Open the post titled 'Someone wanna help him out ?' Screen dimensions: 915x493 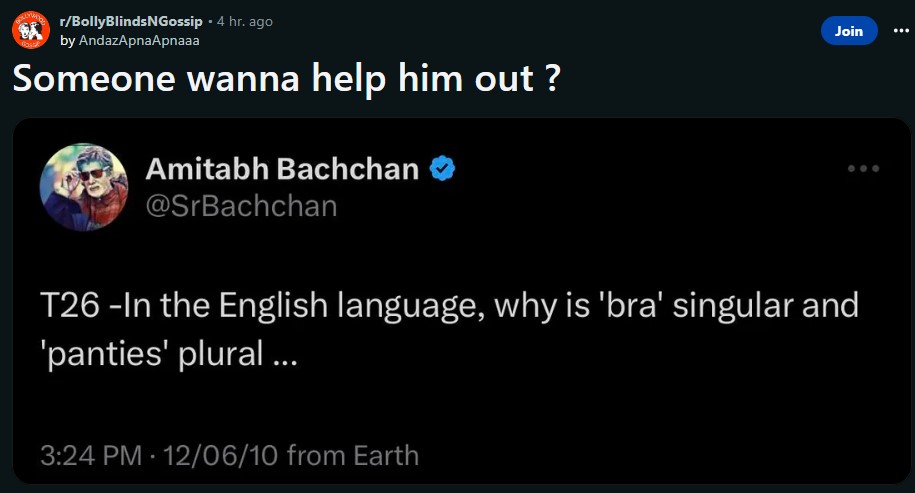285,79
